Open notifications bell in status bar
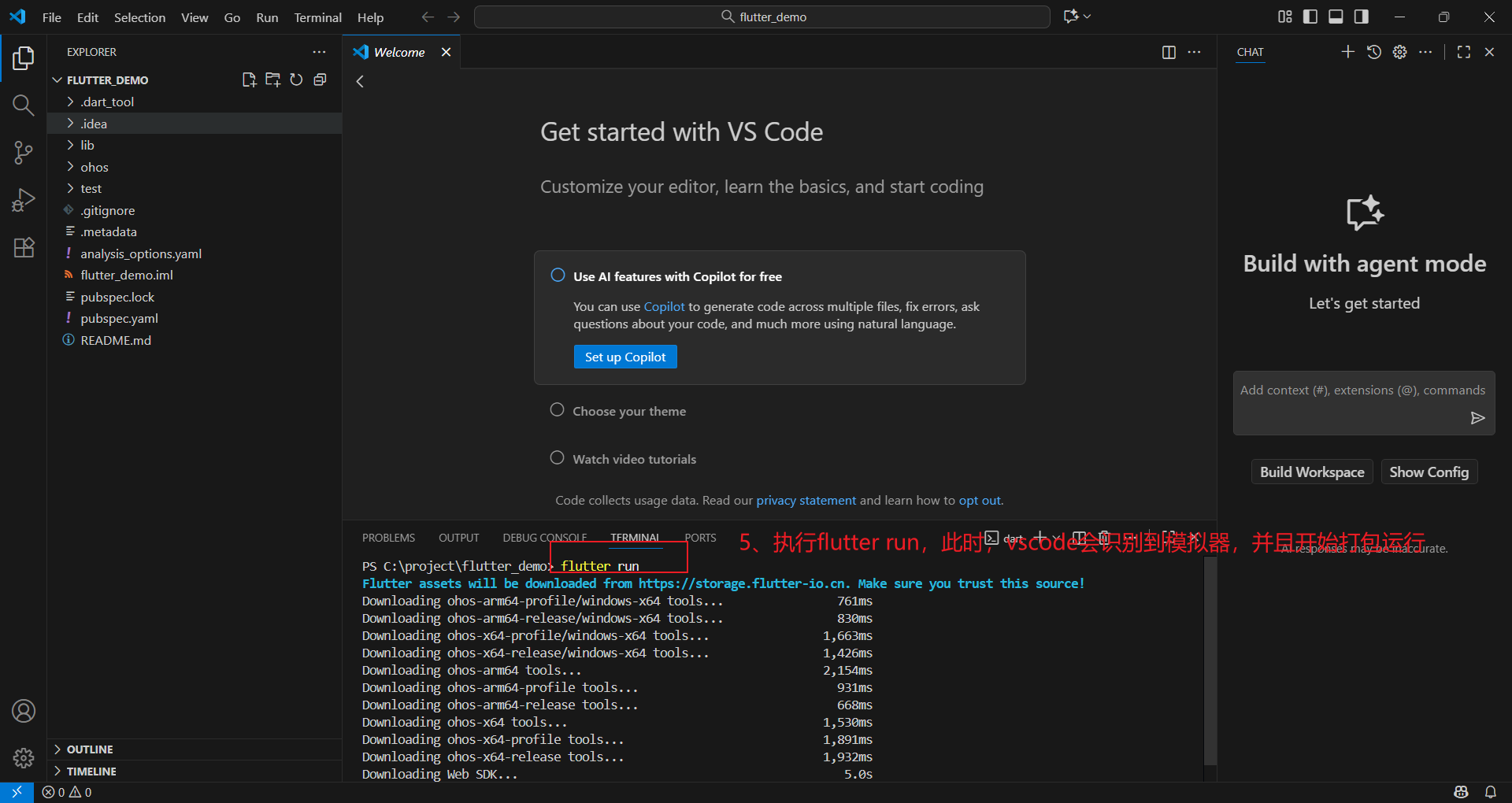The width and height of the screenshot is (1512, 803). 1490,792
